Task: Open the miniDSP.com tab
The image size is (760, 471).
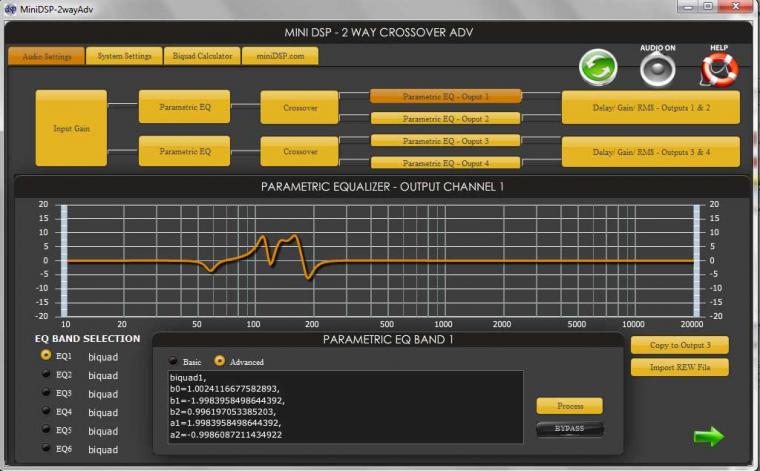Action: 280,56
